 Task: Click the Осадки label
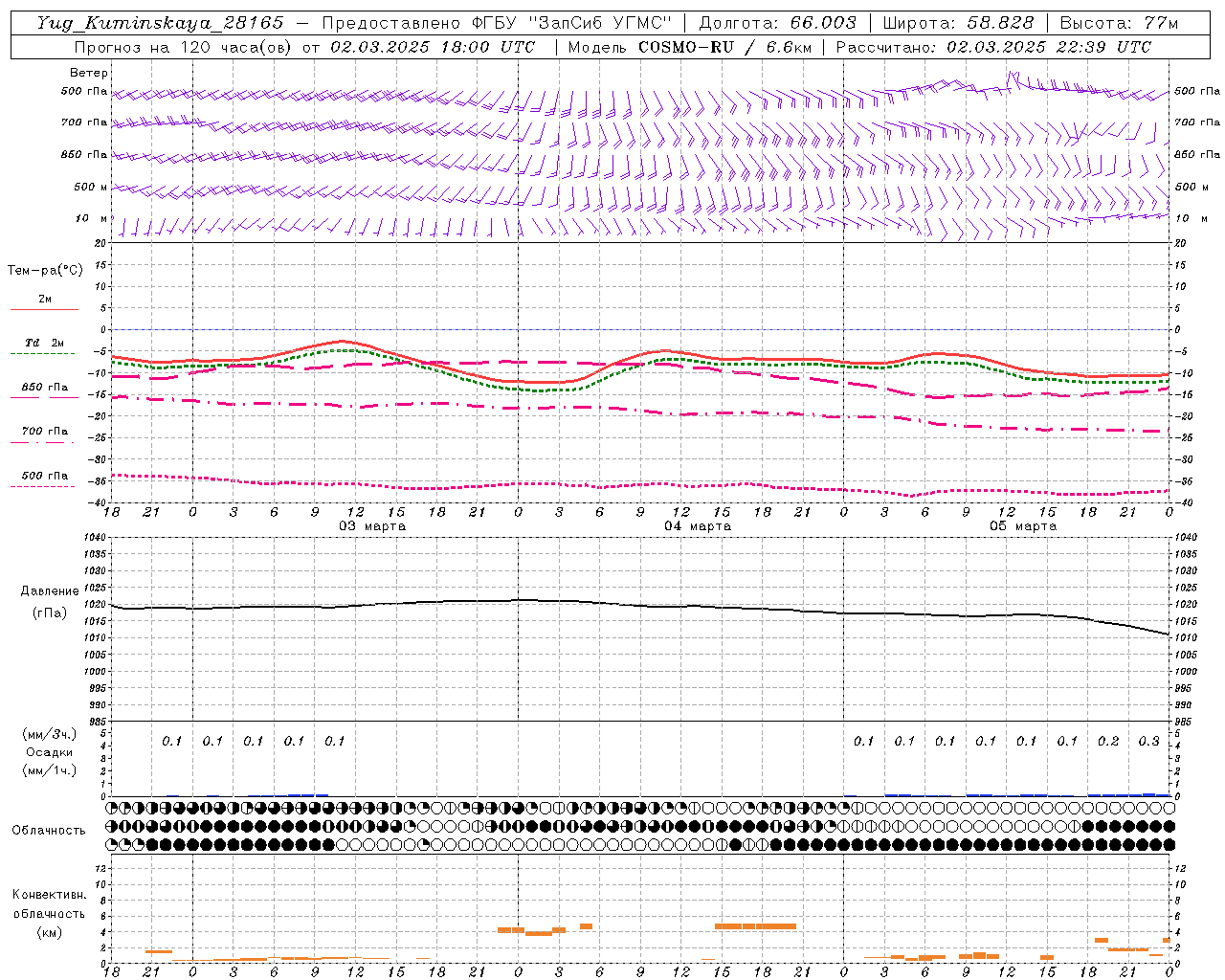point(50,752)
